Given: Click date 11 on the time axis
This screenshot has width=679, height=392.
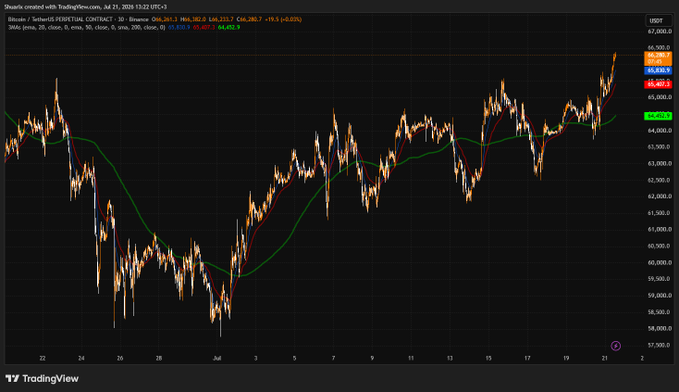Looking at the screenshot, I should (411, 358).
